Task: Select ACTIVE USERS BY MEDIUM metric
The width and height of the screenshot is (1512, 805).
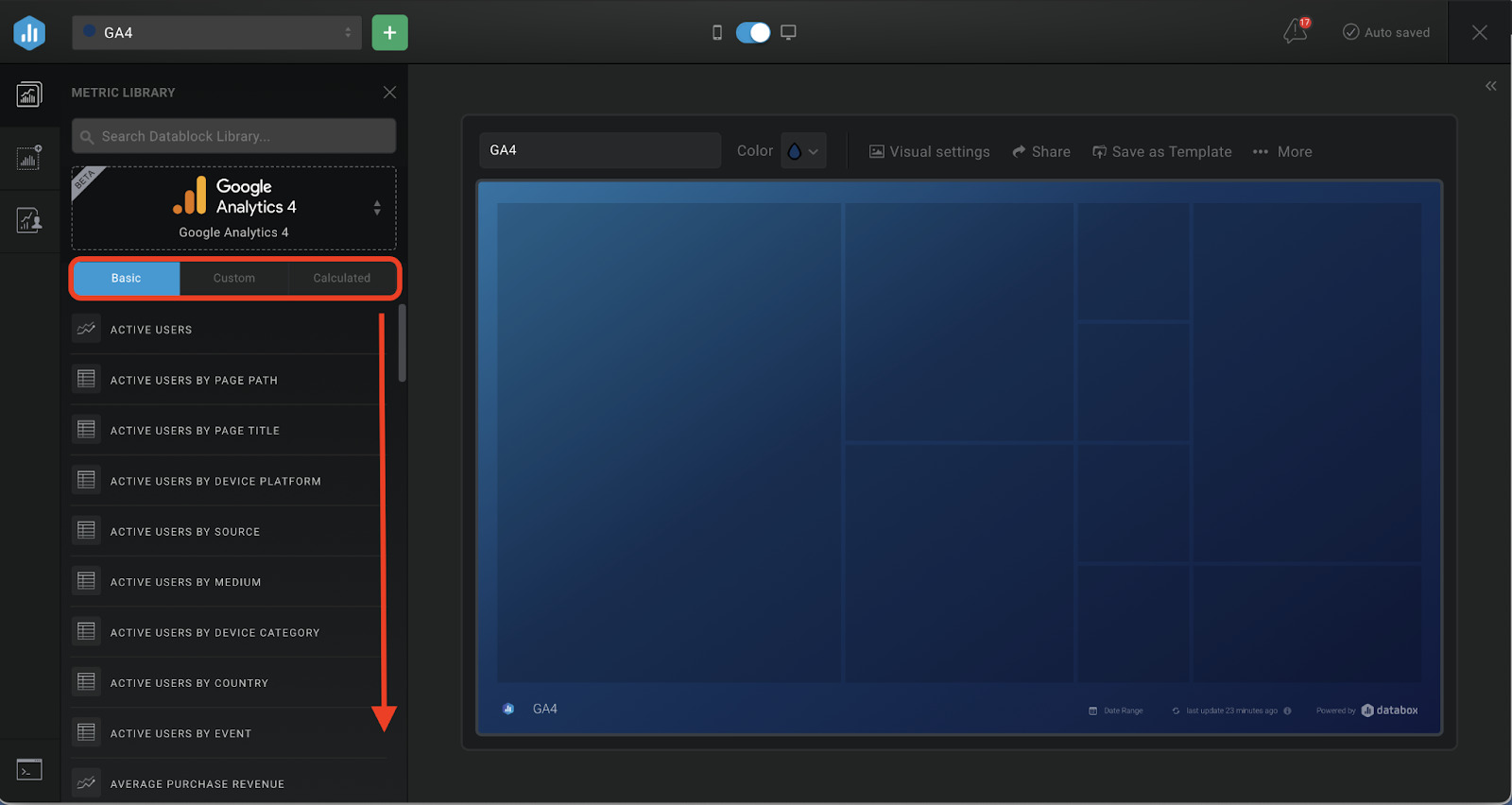Action: (185, 582)
